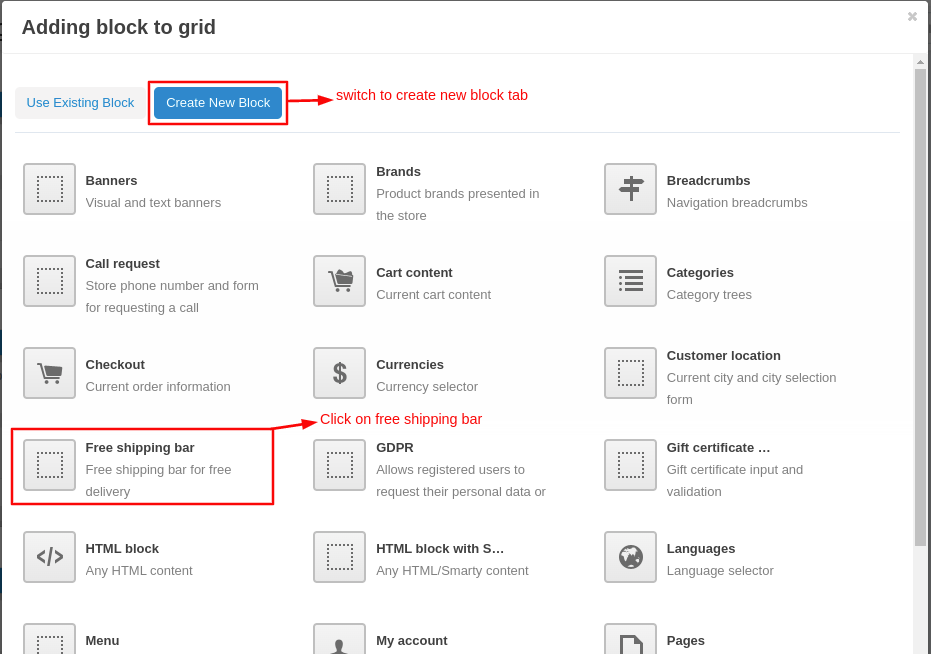Click the Menu title
Image resolution: width=931 pixels, height=654 pixels.
(x=102, y=641)
